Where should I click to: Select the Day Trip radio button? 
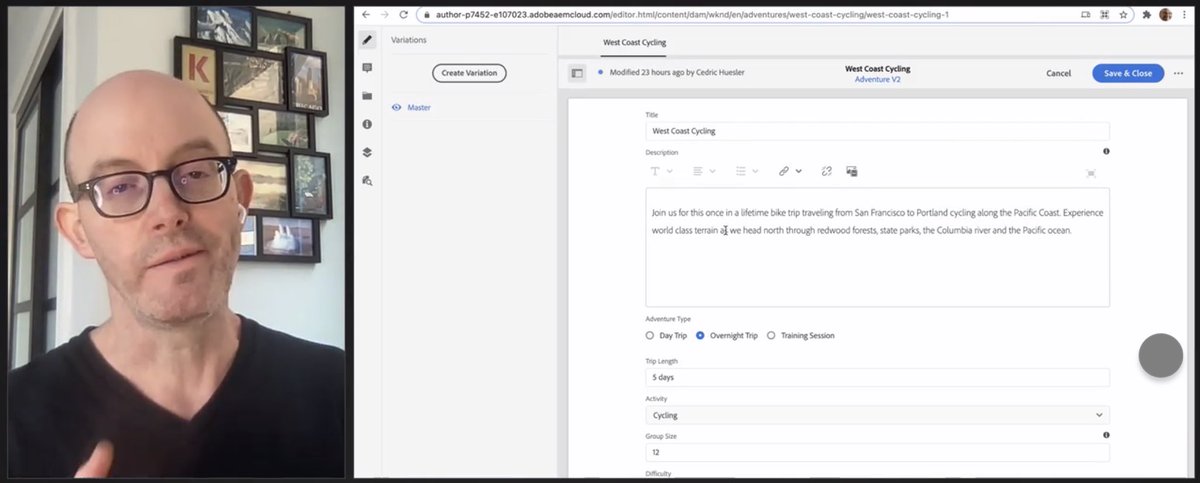pyautogui.click(x=650, y=336)
